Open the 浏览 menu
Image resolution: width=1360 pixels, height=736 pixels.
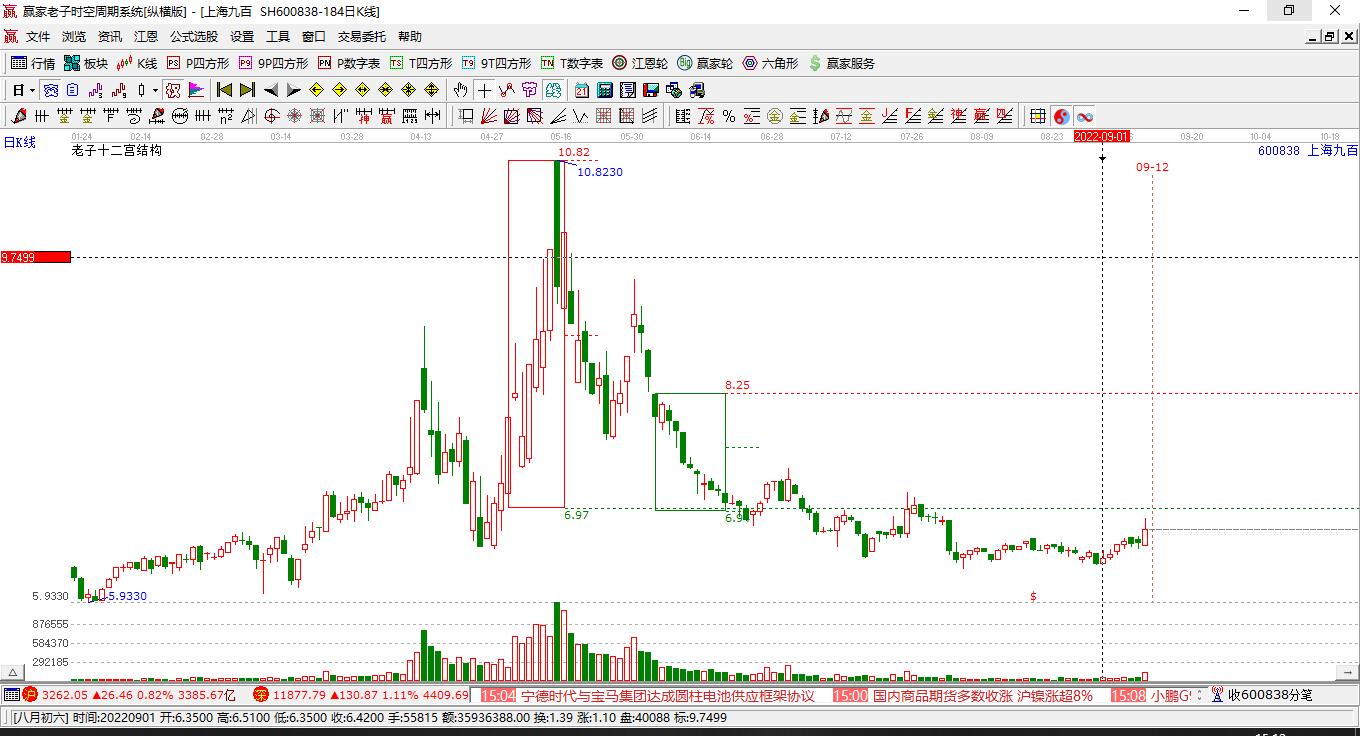click(74, 37)
